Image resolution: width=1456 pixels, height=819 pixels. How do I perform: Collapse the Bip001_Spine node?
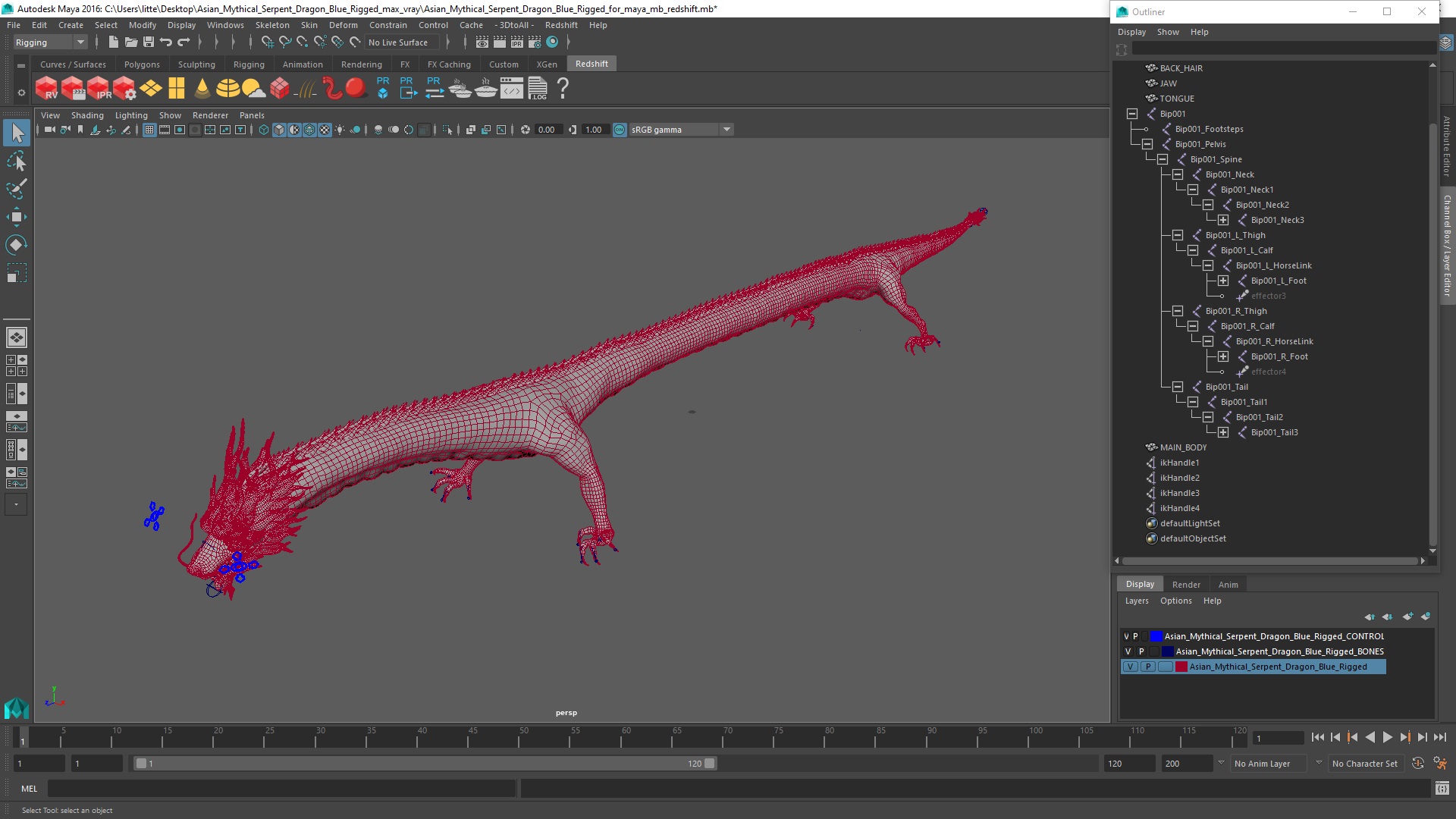point(1163,159)
